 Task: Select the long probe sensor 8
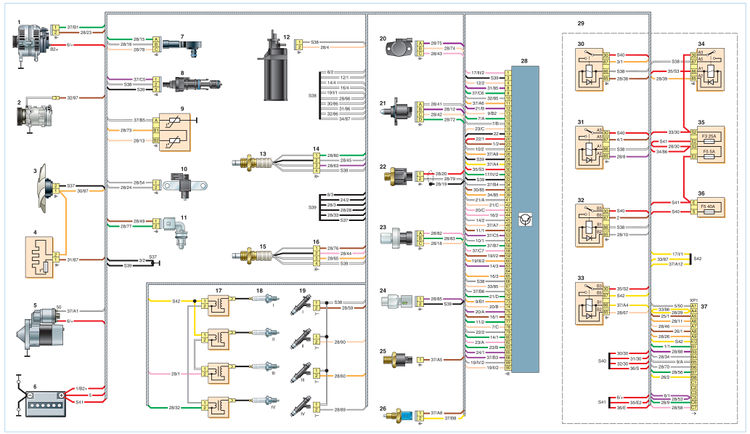point(191,84)
